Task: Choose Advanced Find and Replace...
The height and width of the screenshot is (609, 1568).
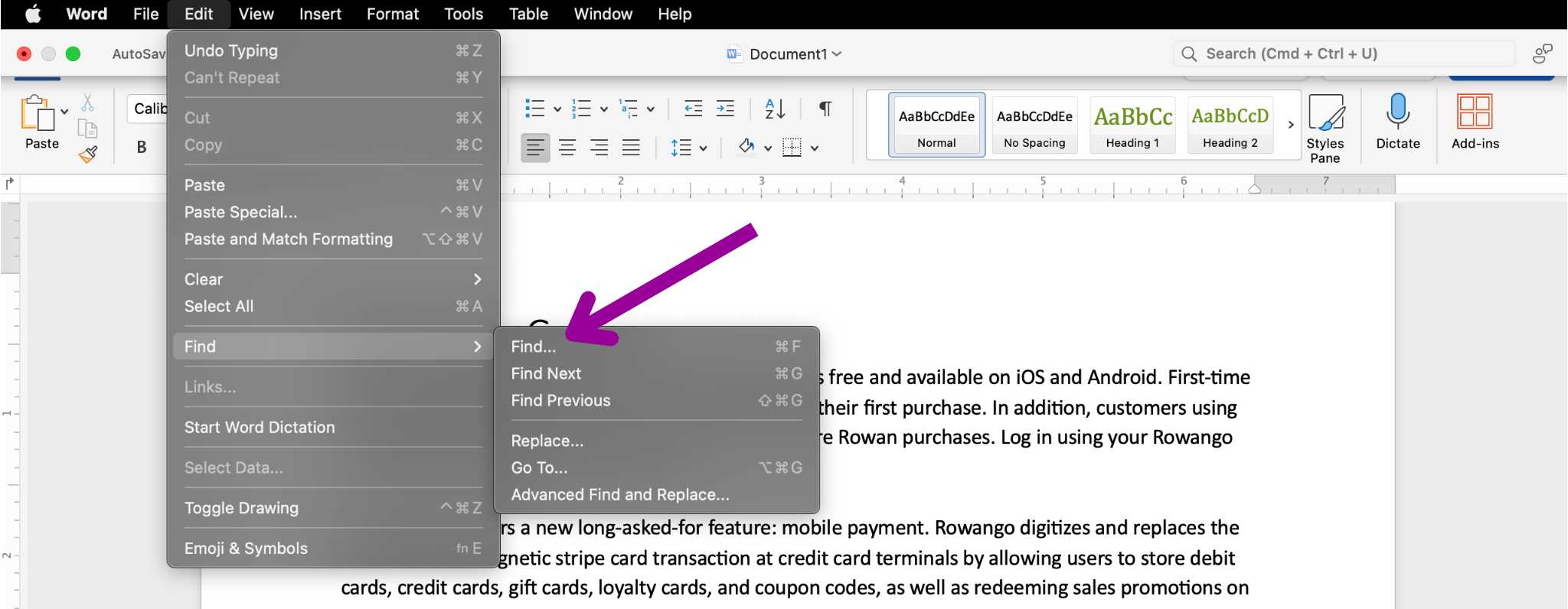Action: 657,494
